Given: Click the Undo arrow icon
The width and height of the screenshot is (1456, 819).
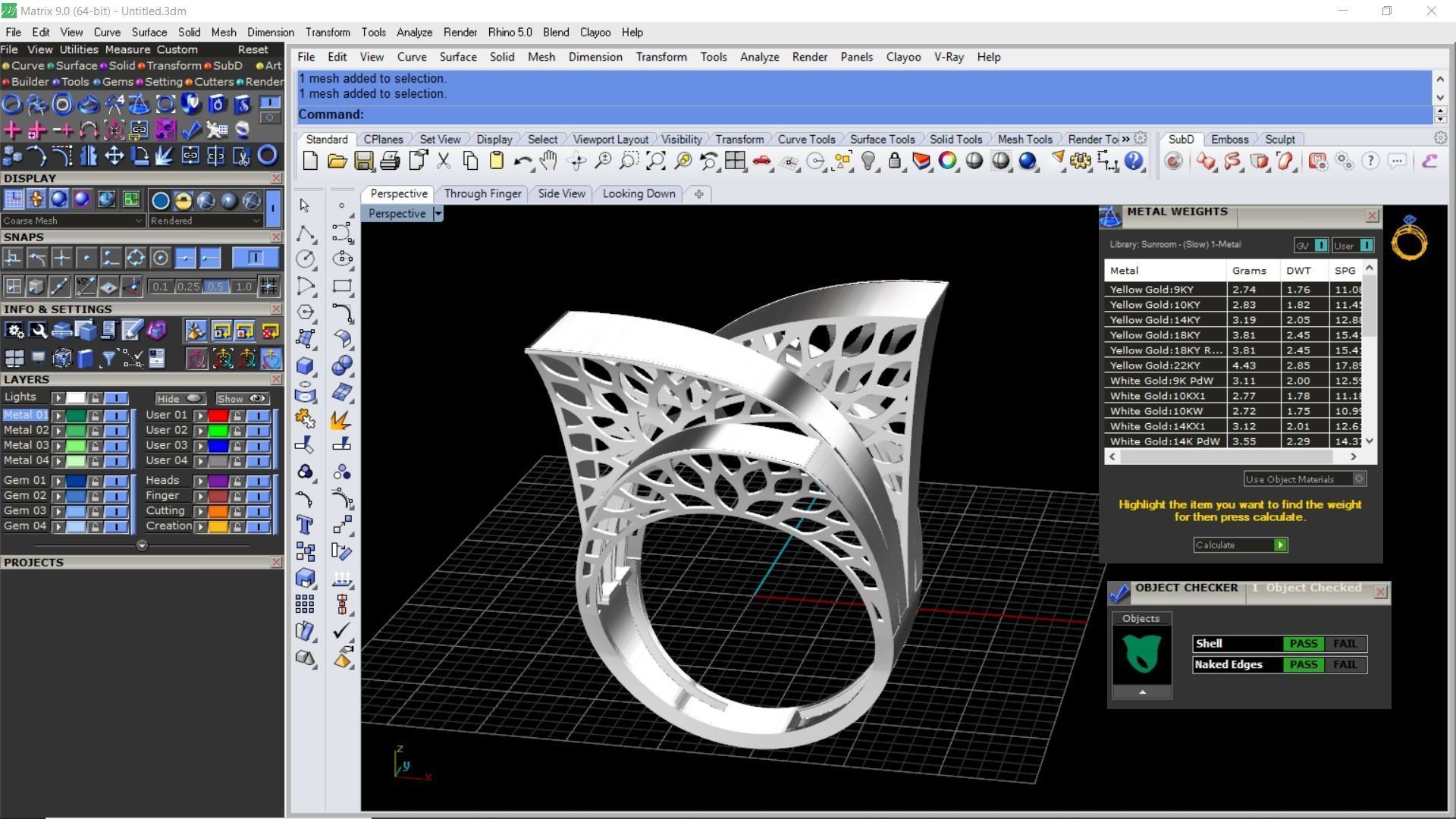Looking at the screenshot, I should pyautogui.click(x=522, y=161).
